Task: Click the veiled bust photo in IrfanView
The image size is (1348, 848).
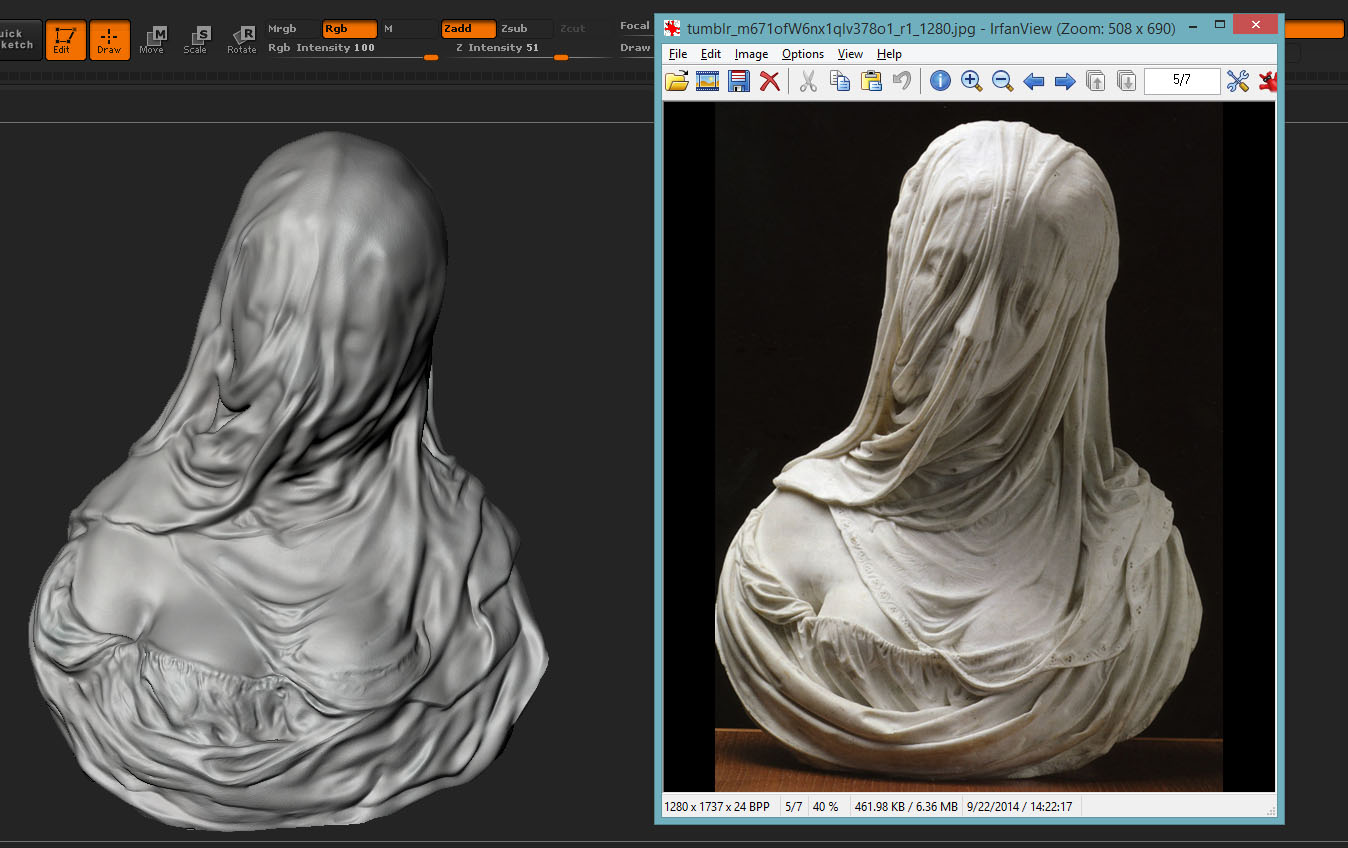Action: pos(969,447)
